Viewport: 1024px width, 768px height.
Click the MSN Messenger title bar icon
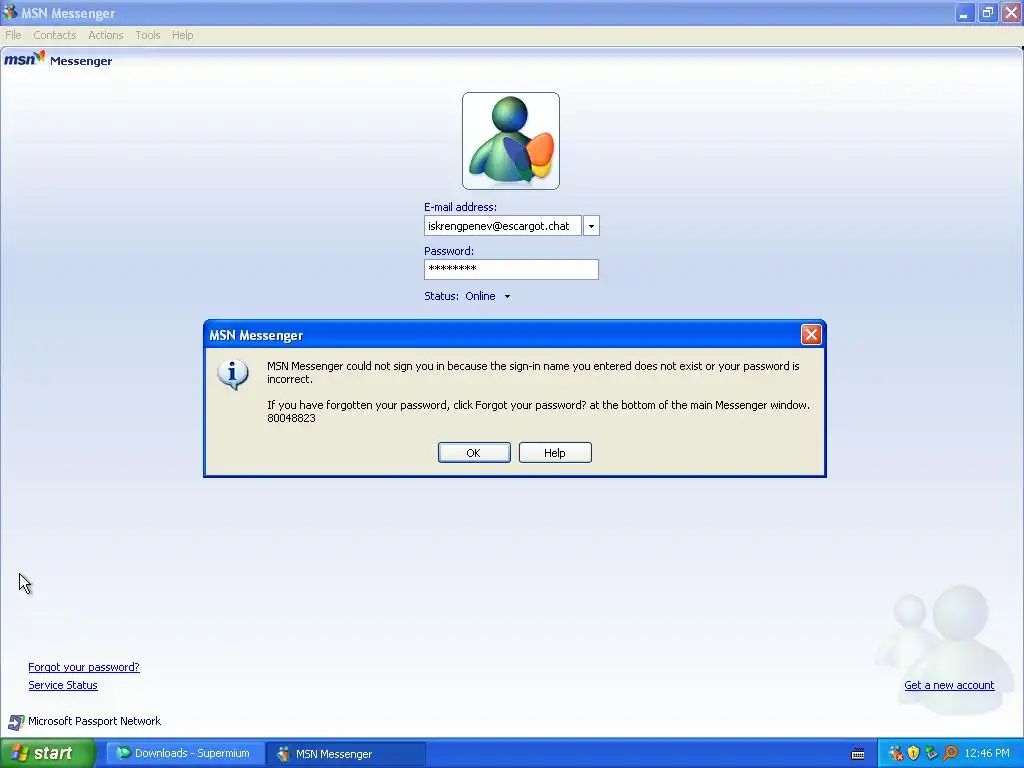pyautogui.click(x=10, y=12)
